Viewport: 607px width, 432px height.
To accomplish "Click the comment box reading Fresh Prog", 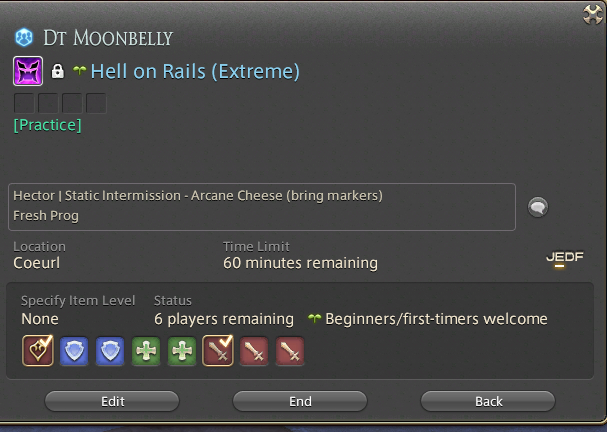I will click(x=262, y=207).
